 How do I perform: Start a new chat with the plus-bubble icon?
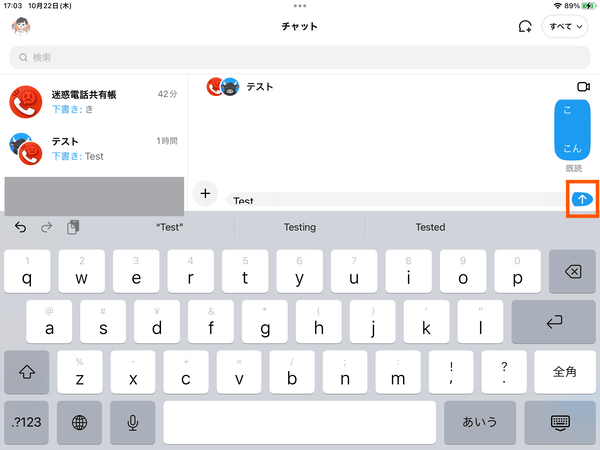click(x=525, y=26)
